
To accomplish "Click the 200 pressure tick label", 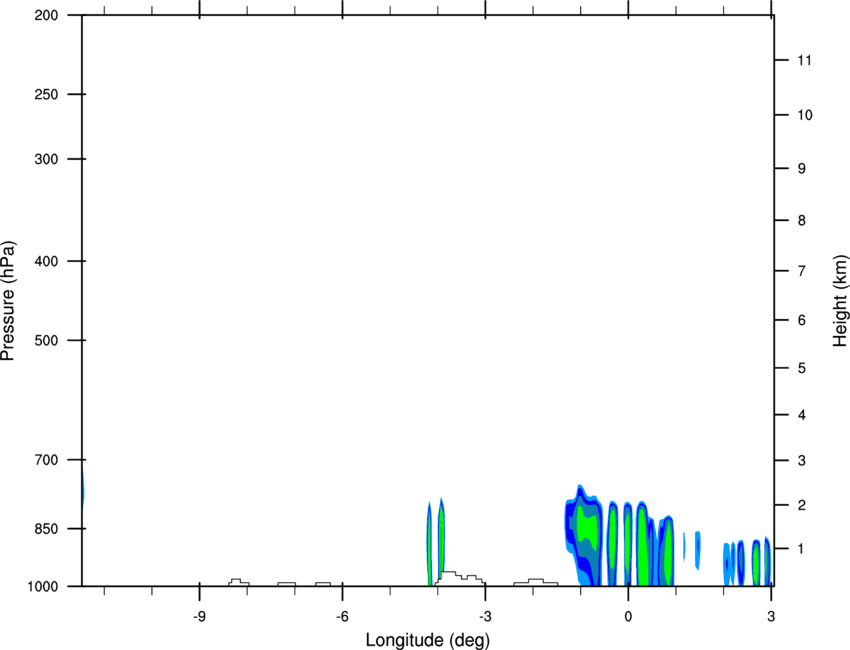I will tap(46, 15).
